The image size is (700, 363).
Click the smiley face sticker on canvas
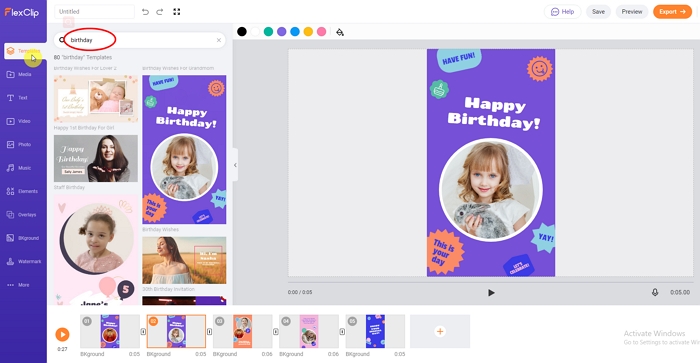pos(540,69)
